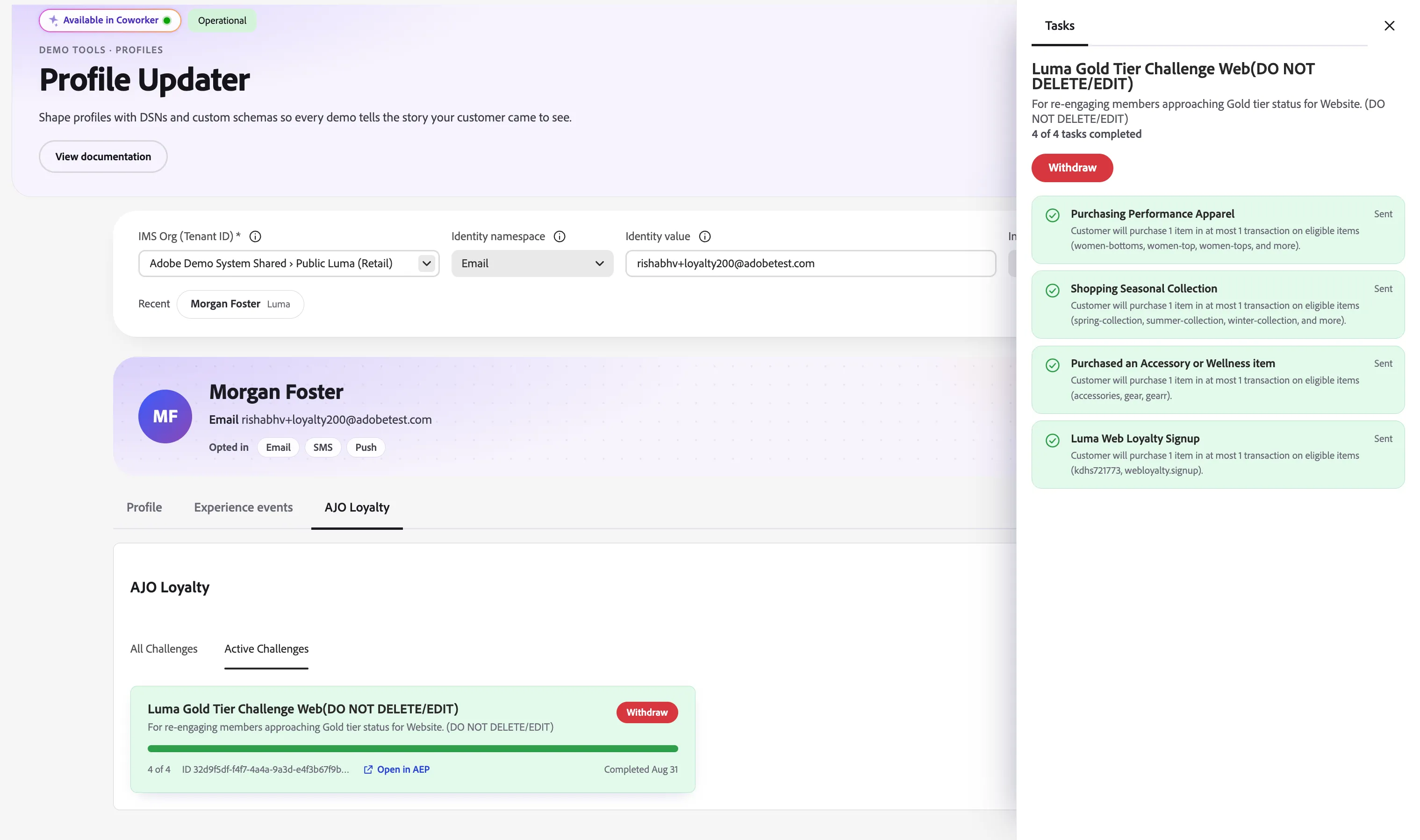
Task: Click the Operational status badge
Action: (222, 21)
